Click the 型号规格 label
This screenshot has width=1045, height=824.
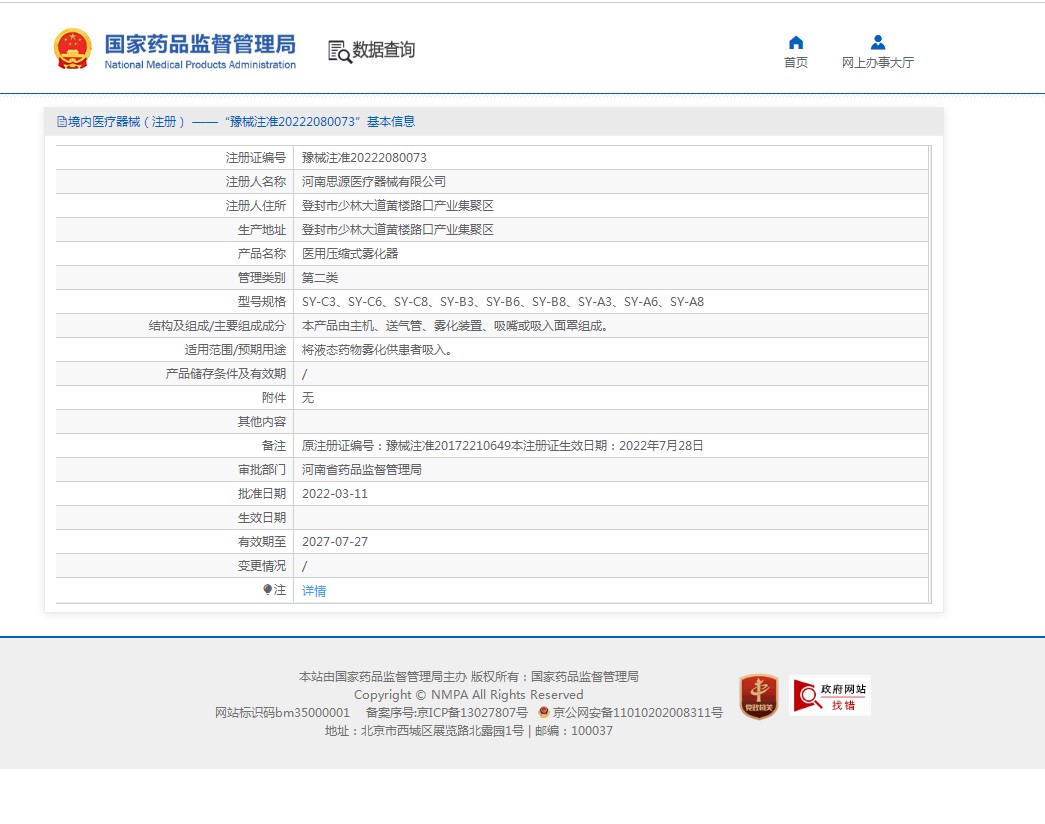(262, 302)
